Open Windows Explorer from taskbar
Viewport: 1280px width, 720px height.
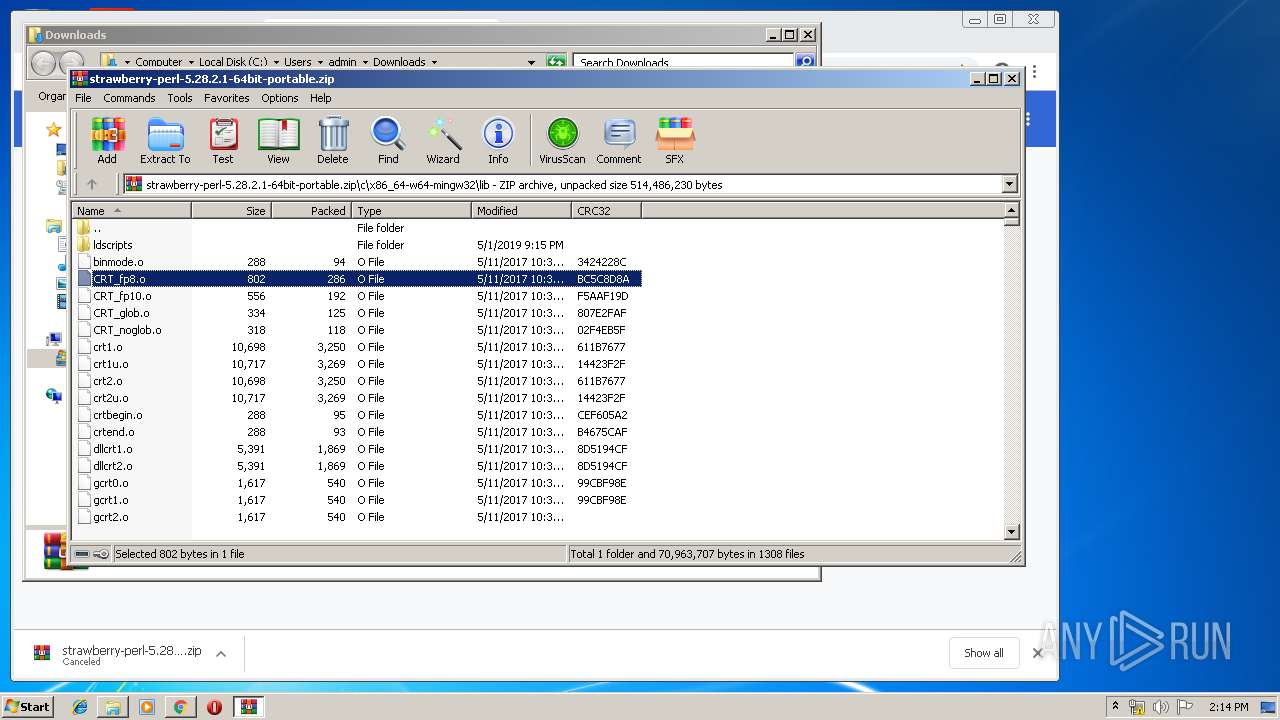point(113,707)
